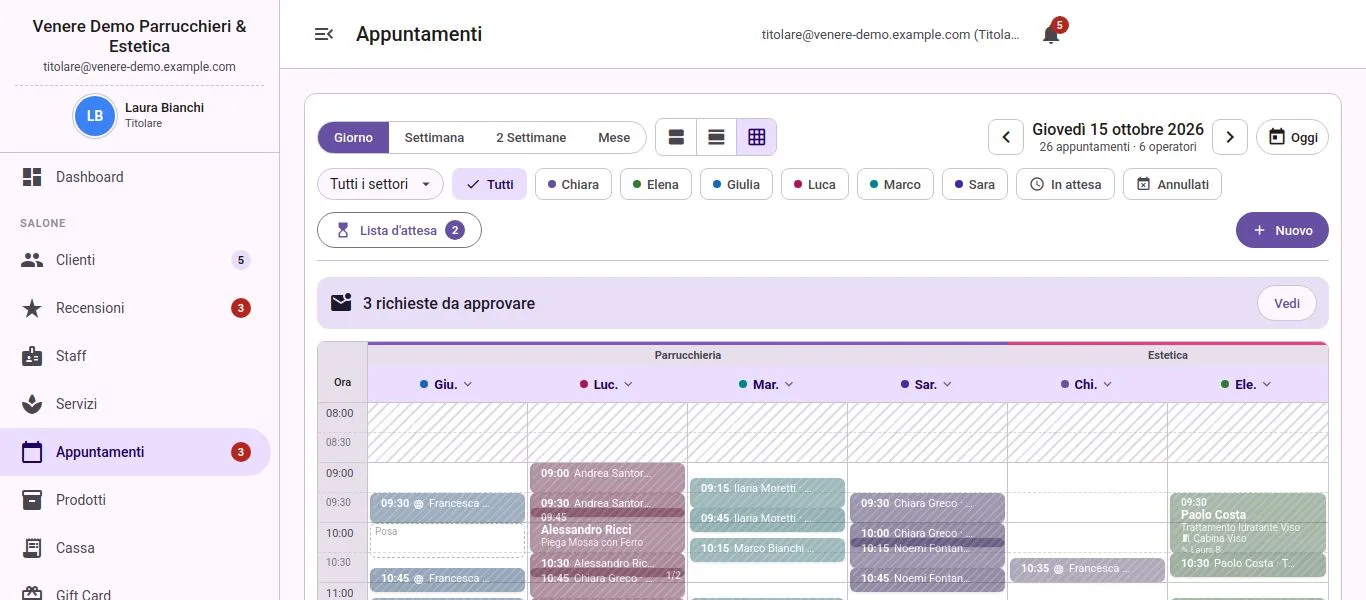Viewport: 1366px width, 600px height.
Task: Click the Cassa receipt icon
Action: [32, 548]
